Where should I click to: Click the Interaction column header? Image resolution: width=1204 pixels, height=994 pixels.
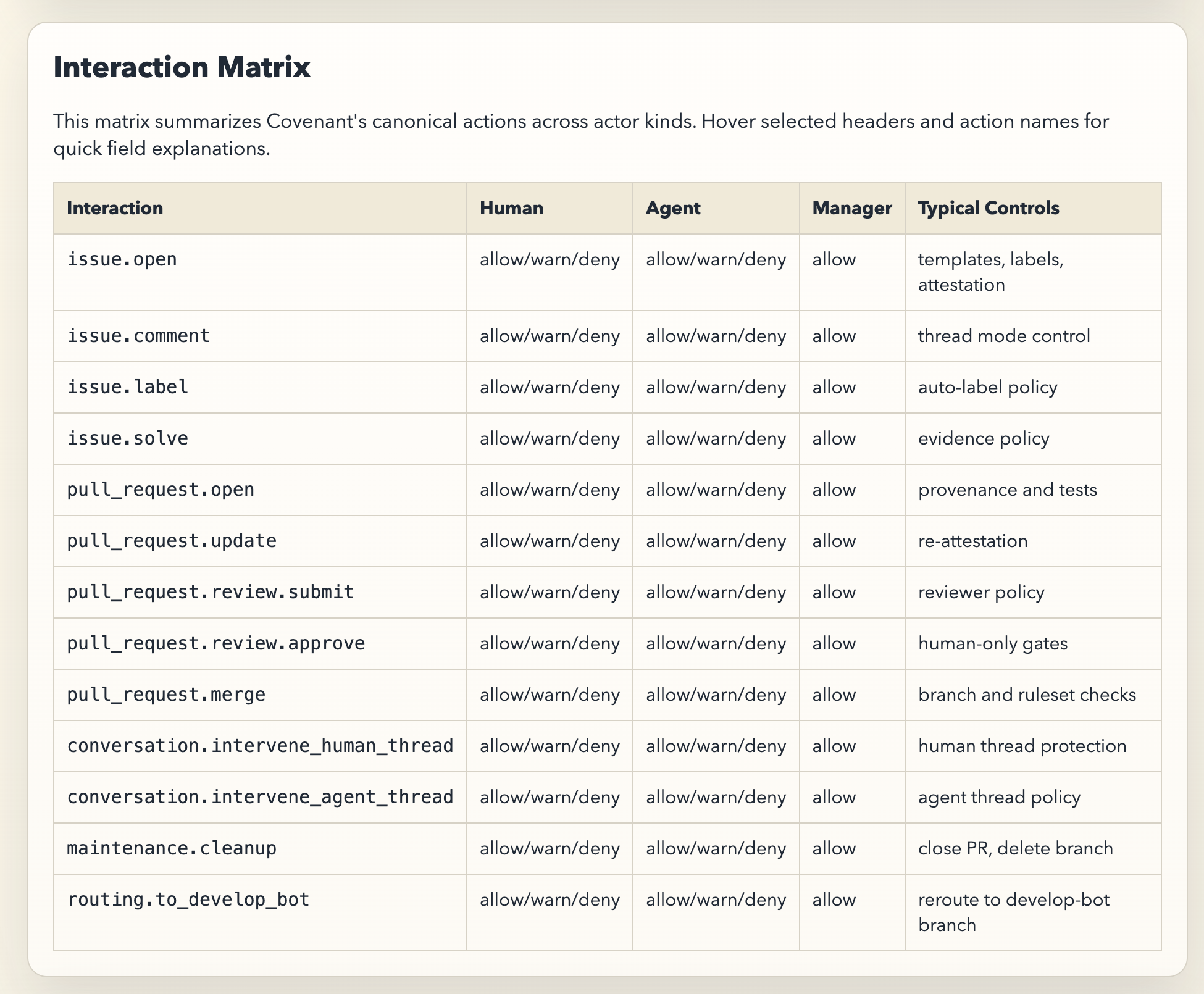point(115,208)
